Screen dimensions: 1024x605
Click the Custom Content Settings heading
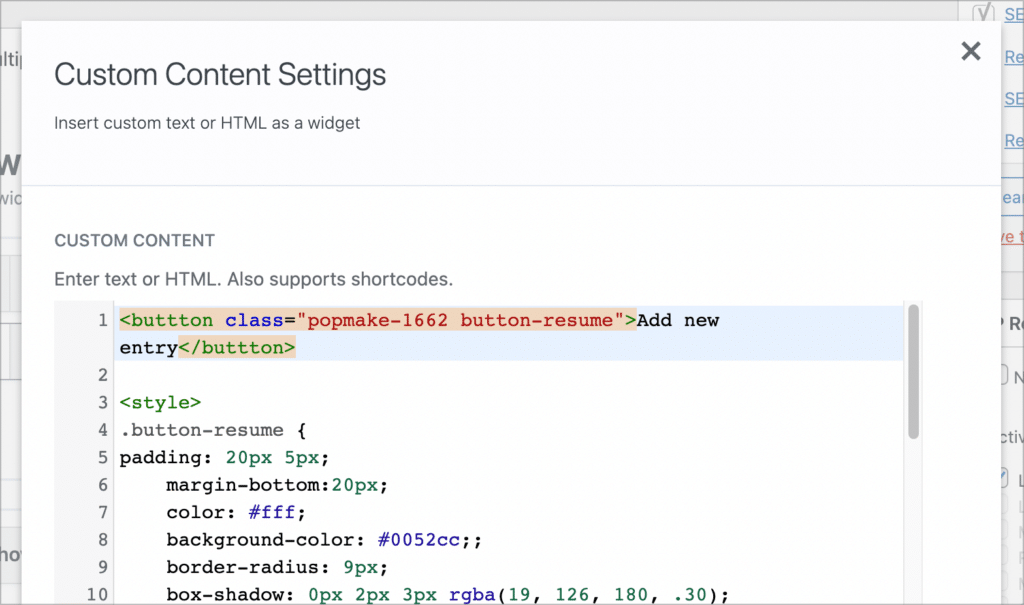pyautogui.click(x=220, y=74)
